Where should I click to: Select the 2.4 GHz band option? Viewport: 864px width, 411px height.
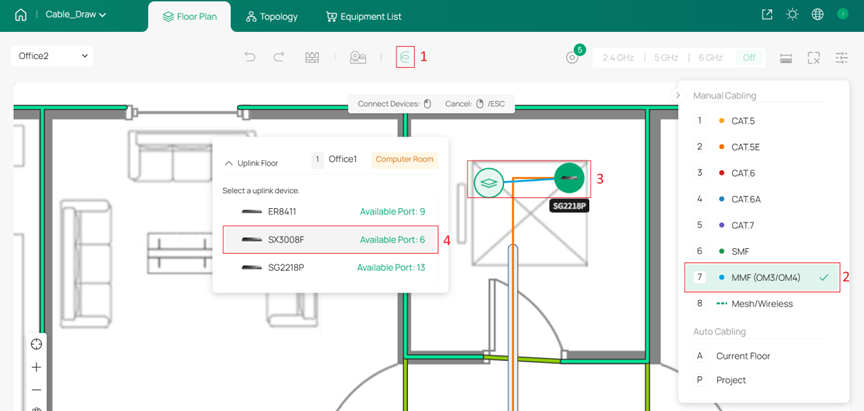(x=619, y=58)
